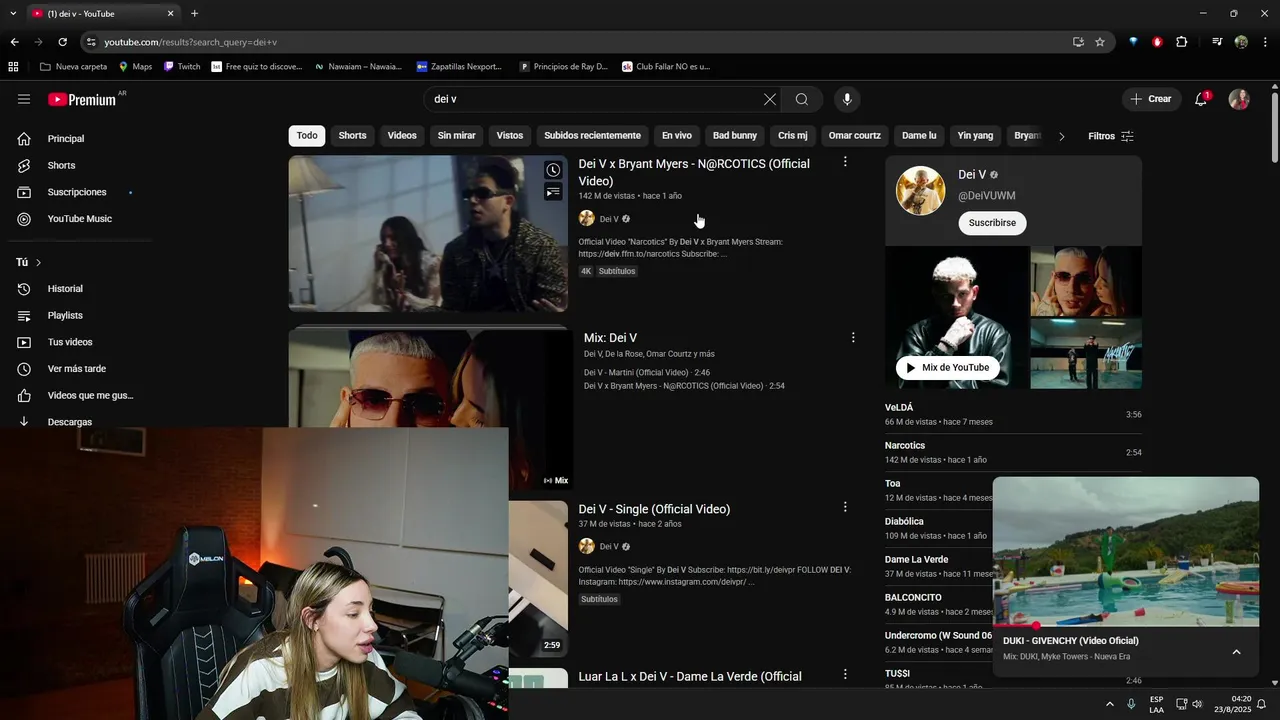
Task: Open the notifications bell
Action: (1201, 99)
